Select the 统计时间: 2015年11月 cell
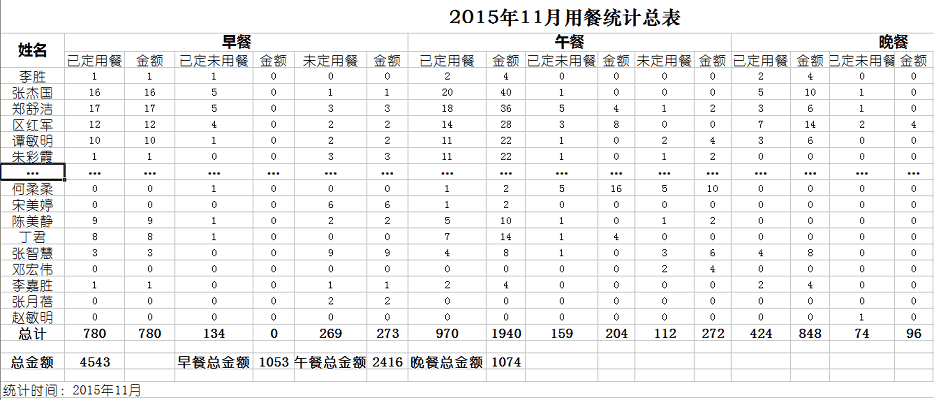The image size is (934, 400). tap(72, 390)
